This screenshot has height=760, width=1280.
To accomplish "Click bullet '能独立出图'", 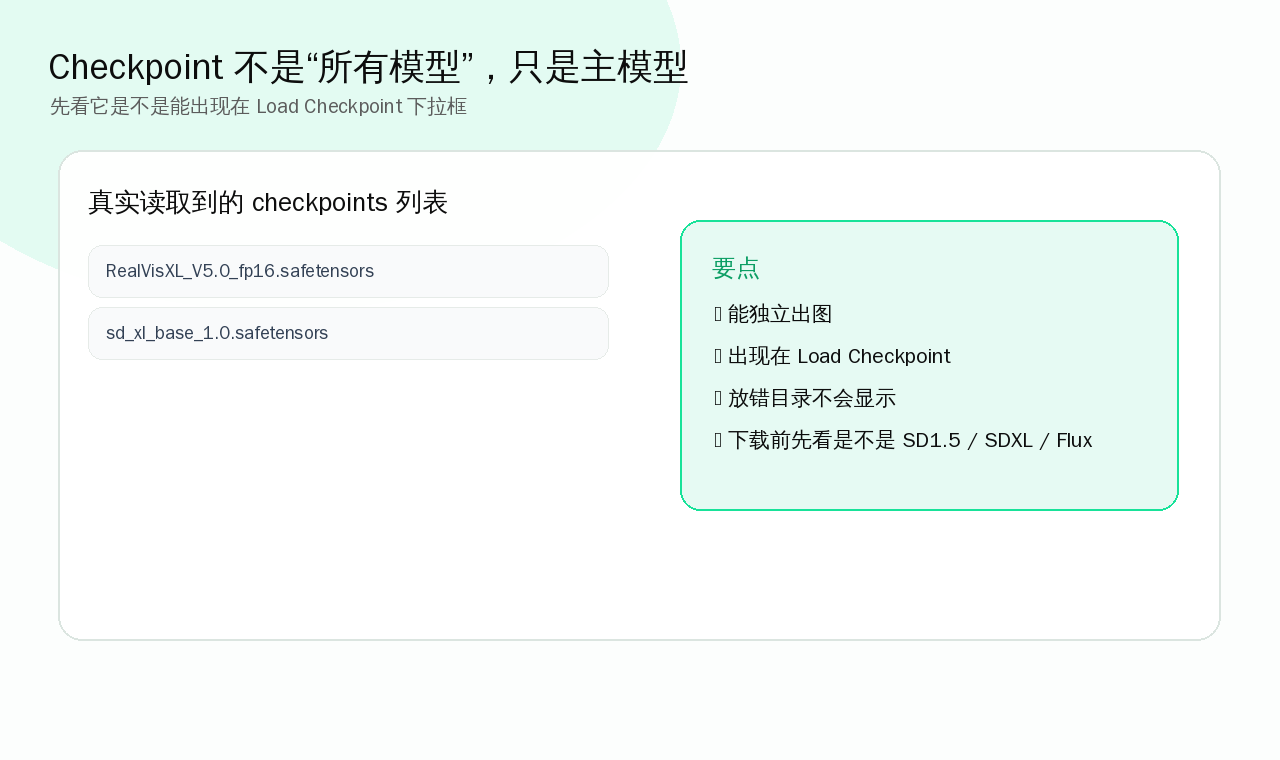I will pos(773,314).
